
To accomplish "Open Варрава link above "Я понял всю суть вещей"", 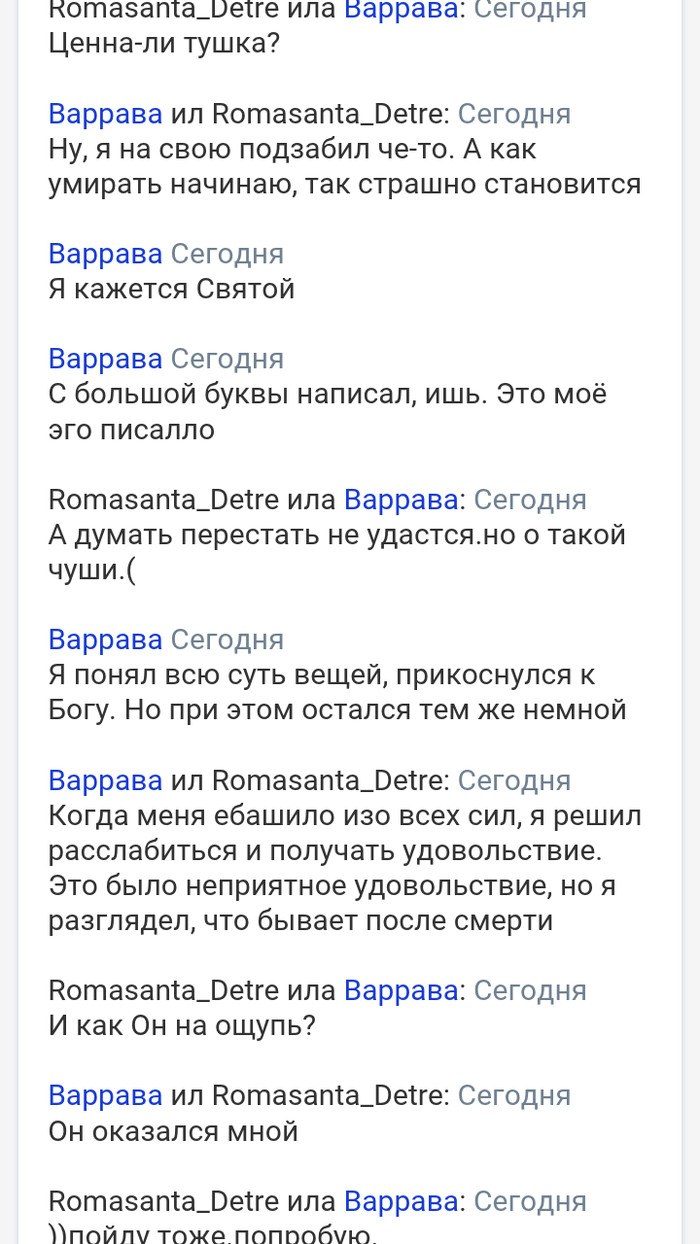I will 105,640.
